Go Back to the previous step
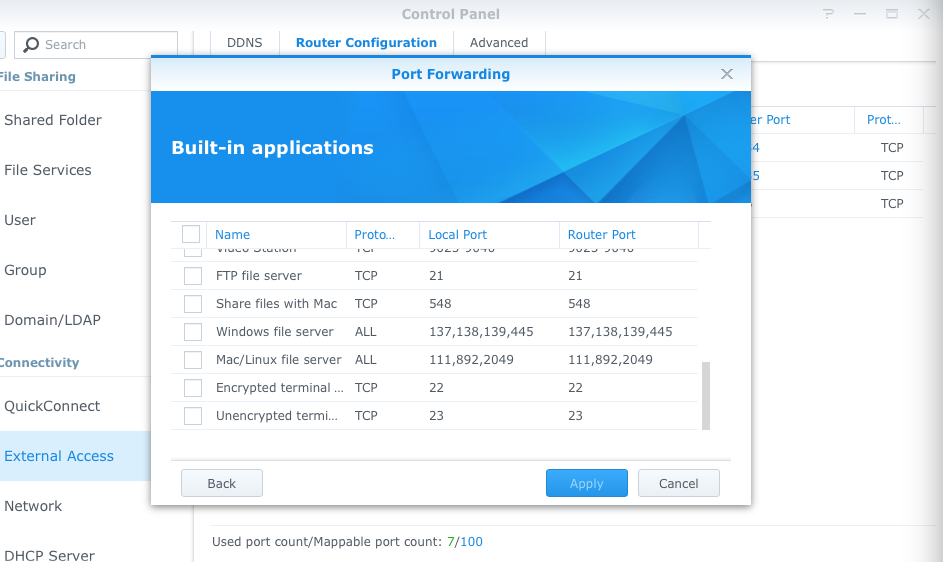 [x=222, y=484]
